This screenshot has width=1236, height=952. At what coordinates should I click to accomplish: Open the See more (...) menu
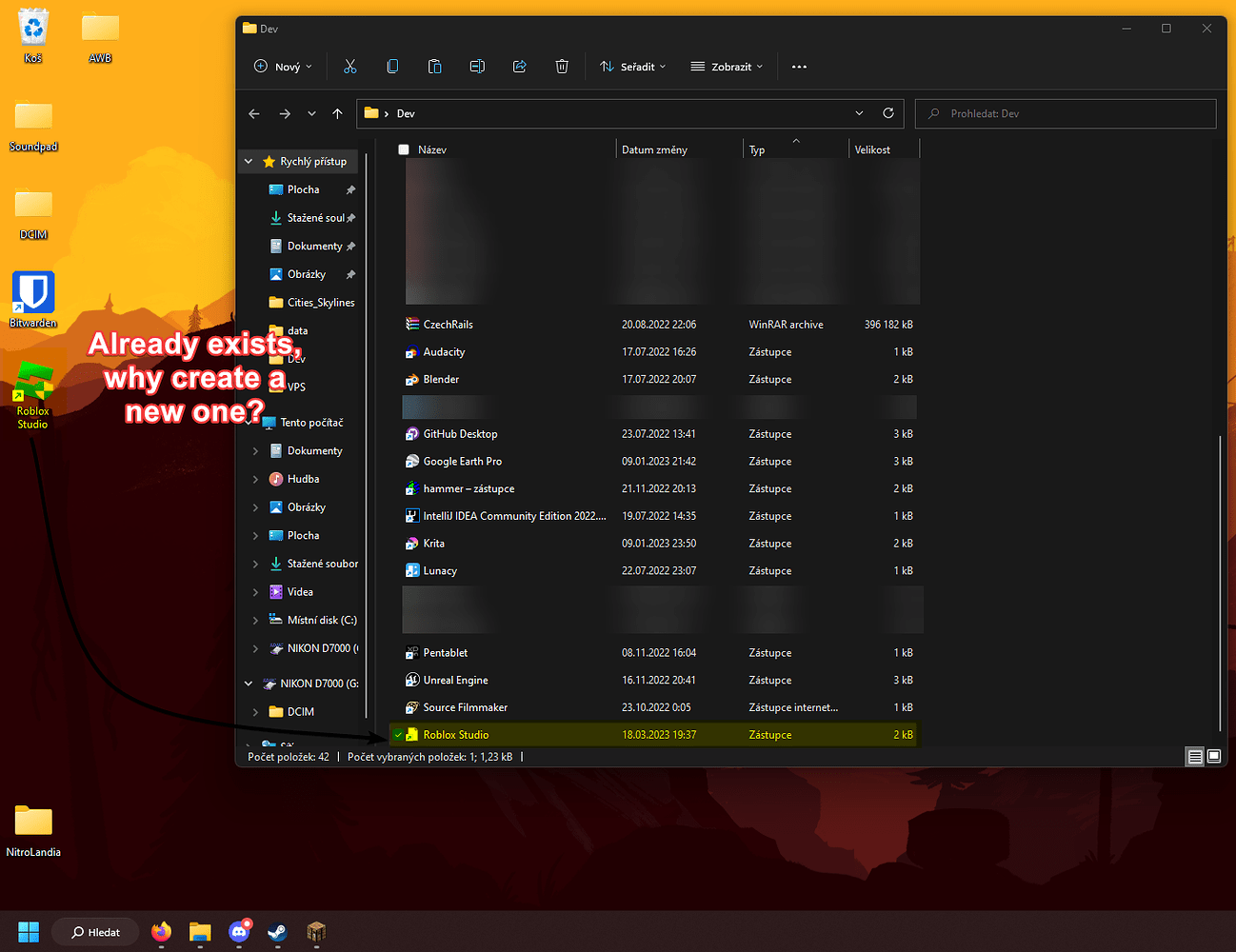(x=799, y=66)
